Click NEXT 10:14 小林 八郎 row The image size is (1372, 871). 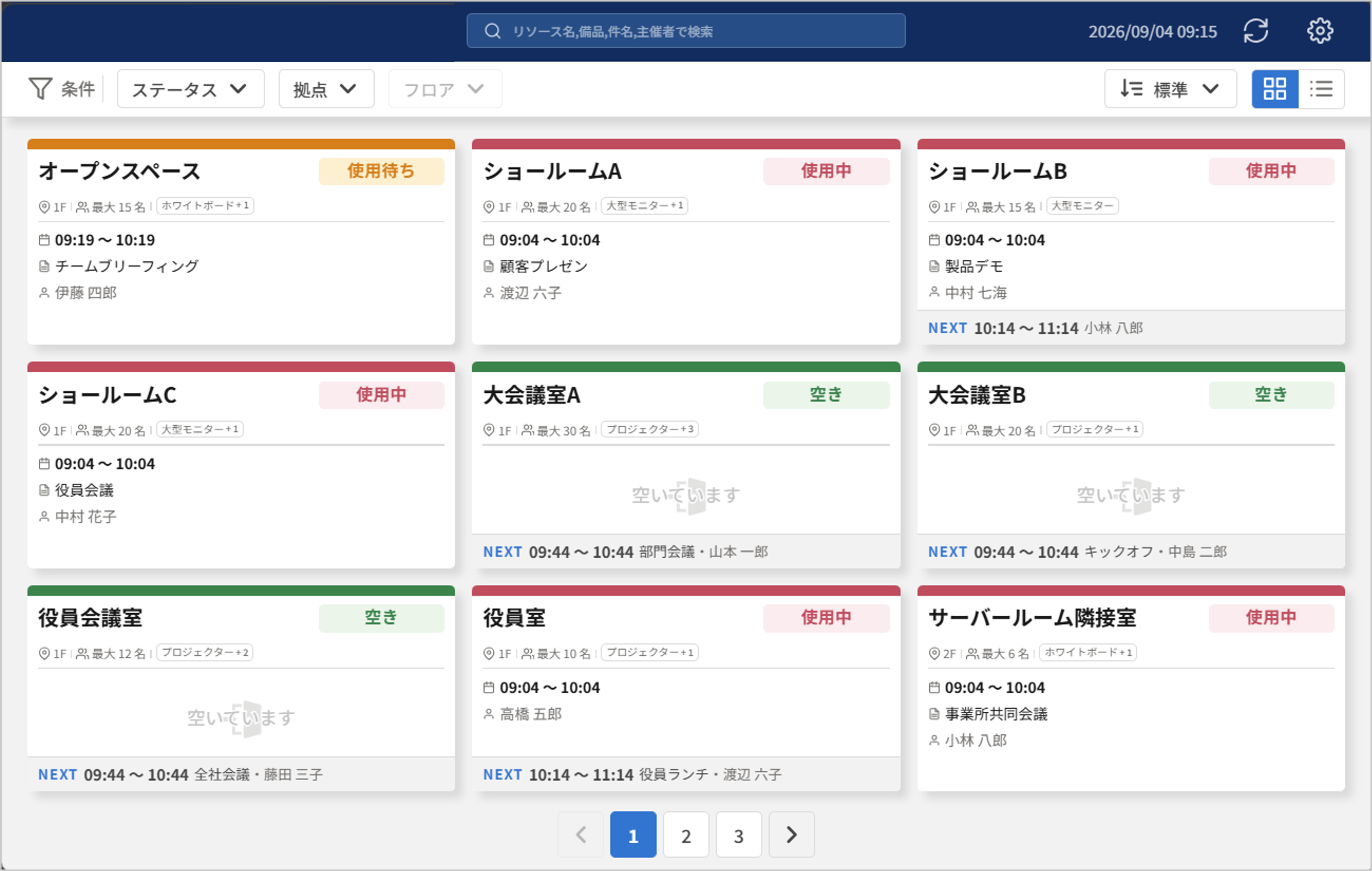point(1131,328)
